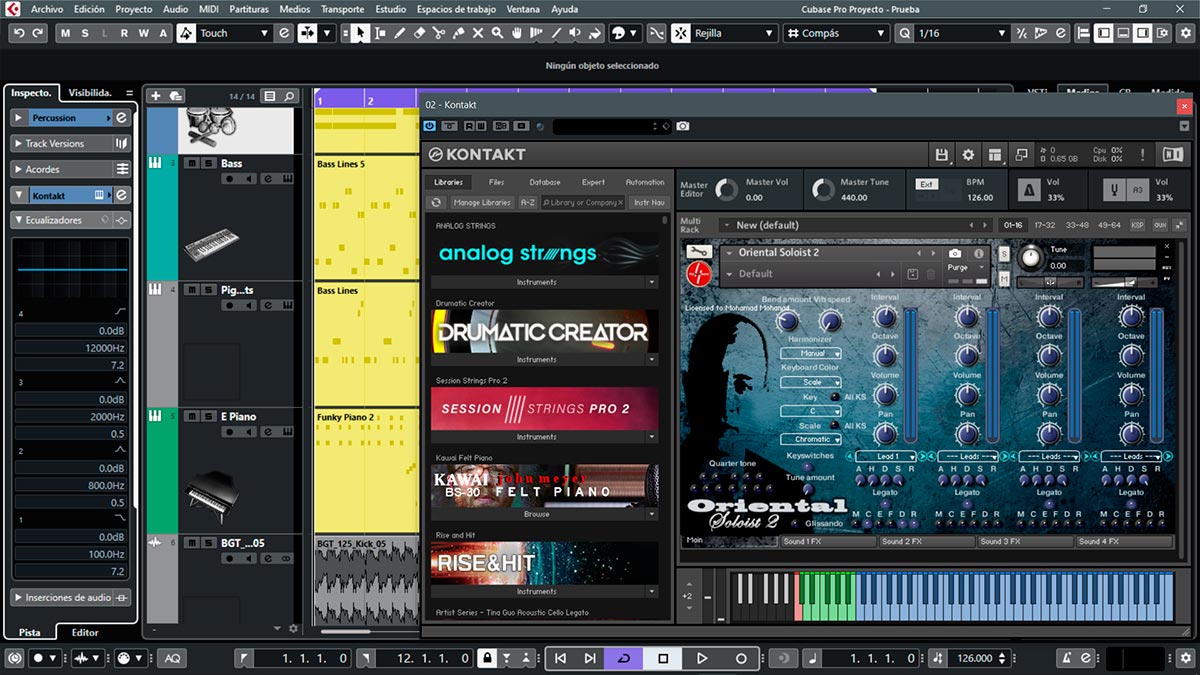Click the Record button in transport
1200x675 pixels.
(741, 658)
